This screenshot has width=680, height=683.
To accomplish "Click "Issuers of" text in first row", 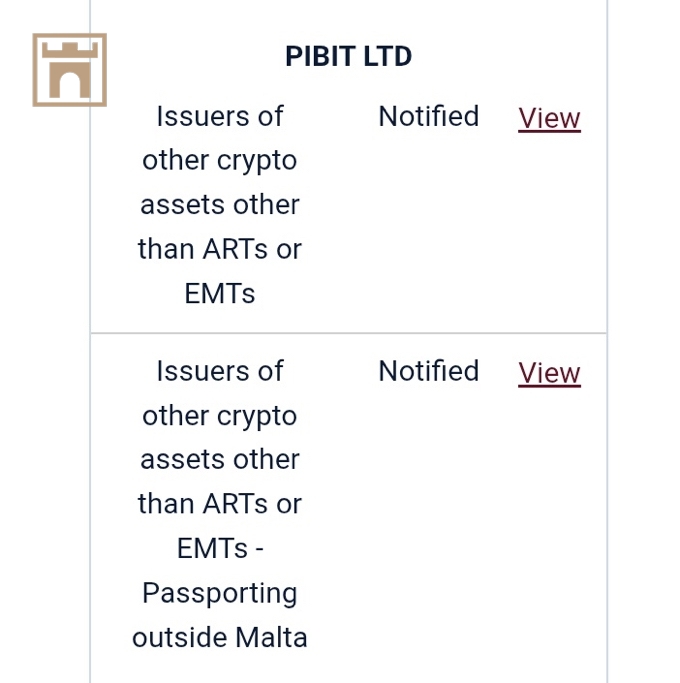I will tap(220, 116).
